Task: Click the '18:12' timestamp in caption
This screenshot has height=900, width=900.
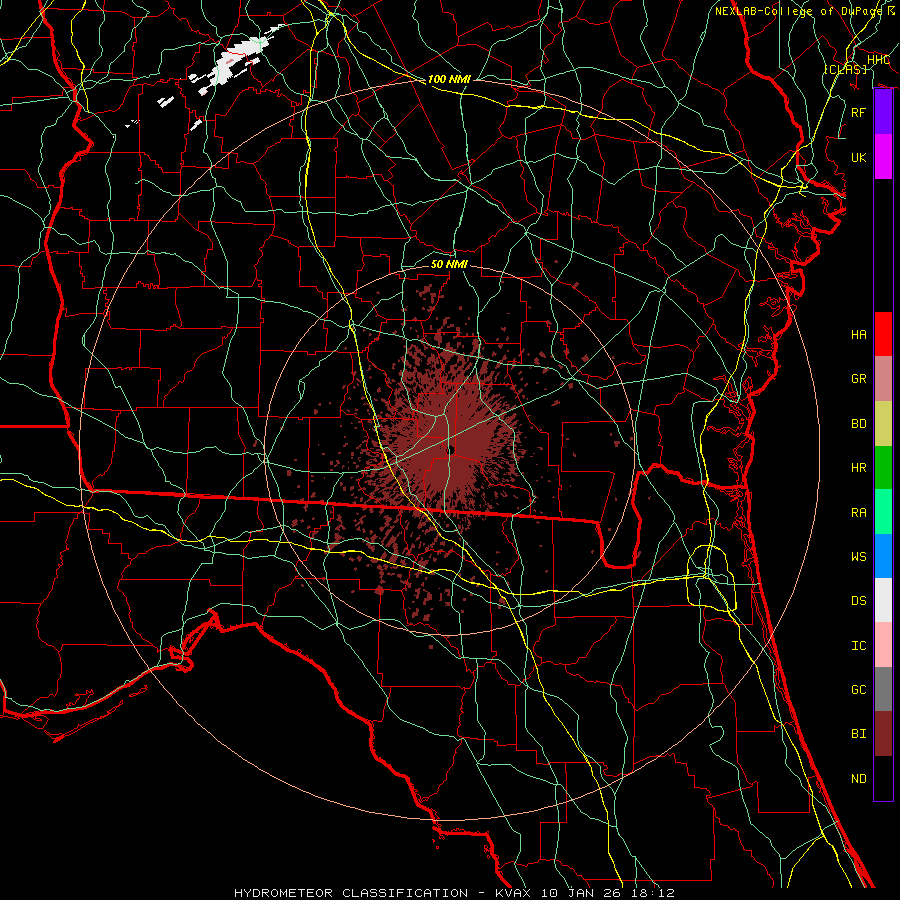Action: click(x=655, y=893)
